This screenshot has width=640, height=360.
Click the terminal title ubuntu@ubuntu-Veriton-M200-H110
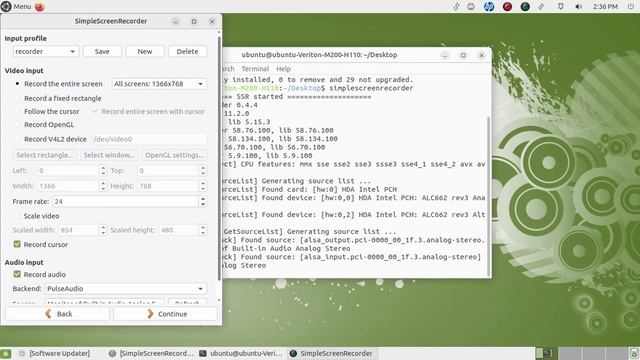point(319,55)
